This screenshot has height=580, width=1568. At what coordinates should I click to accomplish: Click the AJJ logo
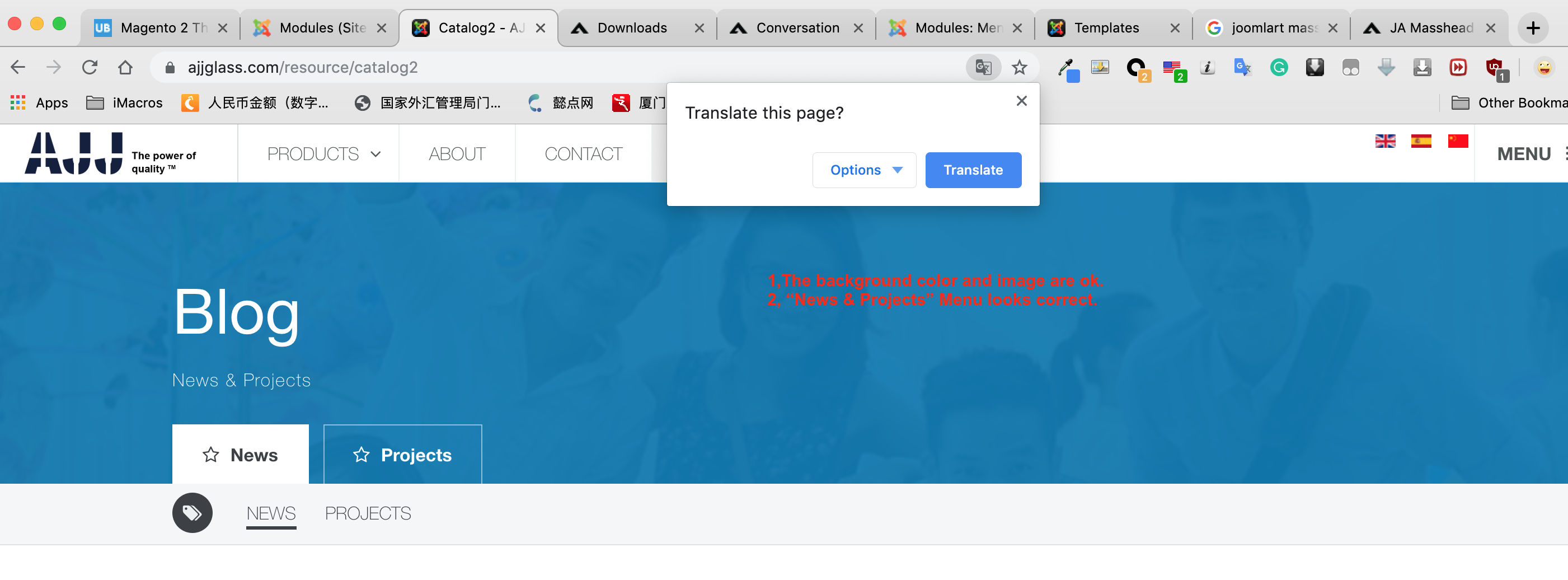point(74,153)
